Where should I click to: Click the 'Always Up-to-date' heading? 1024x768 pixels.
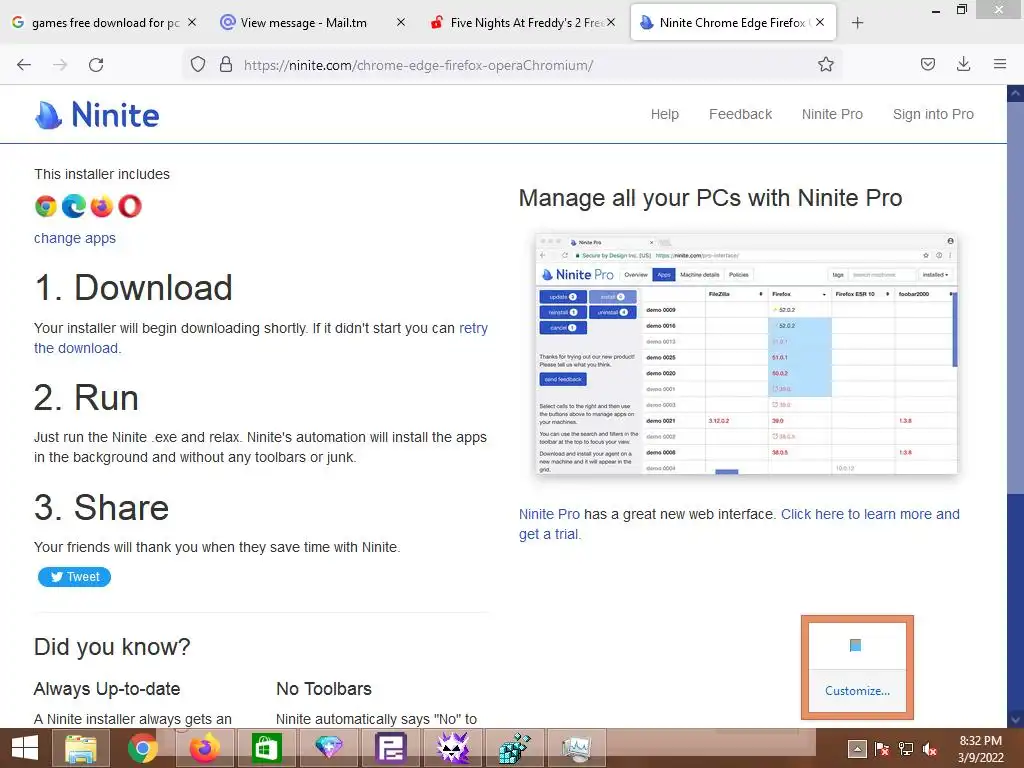pos(107,689)
